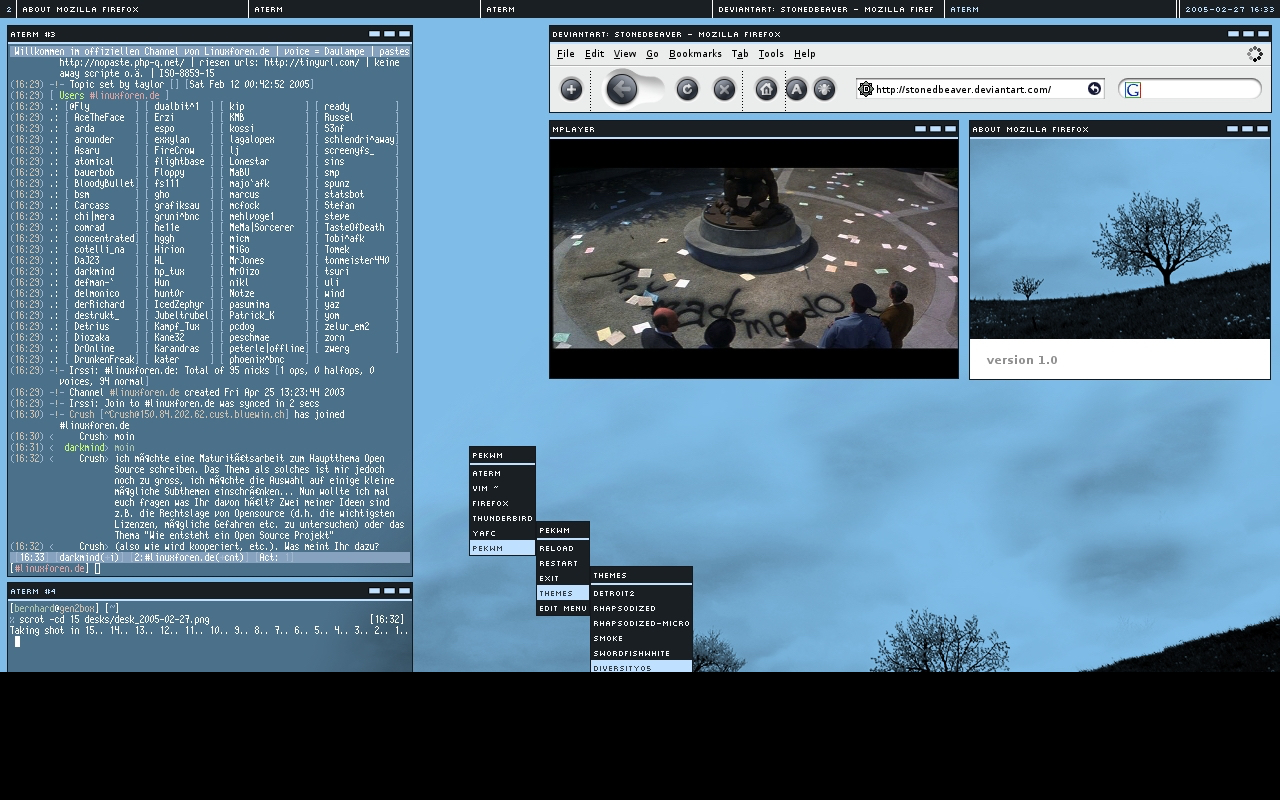Click the nick 'DrunkenFreak' in the irssi list
The height and width of the screenshot is (800, 1280).
click(104, 359)
